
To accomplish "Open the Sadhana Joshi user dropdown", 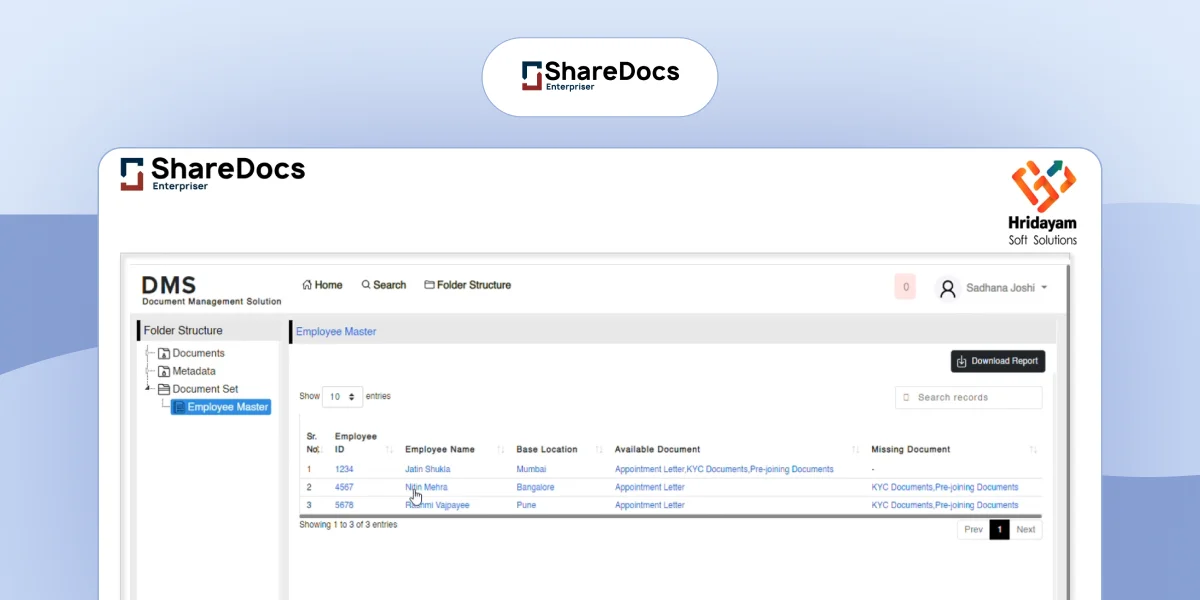I will click(x=1006, y=288).
